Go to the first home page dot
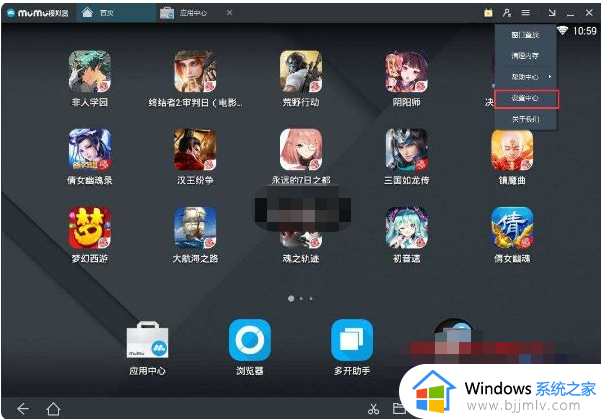This screenshot has width=601, height=419. 291,298
